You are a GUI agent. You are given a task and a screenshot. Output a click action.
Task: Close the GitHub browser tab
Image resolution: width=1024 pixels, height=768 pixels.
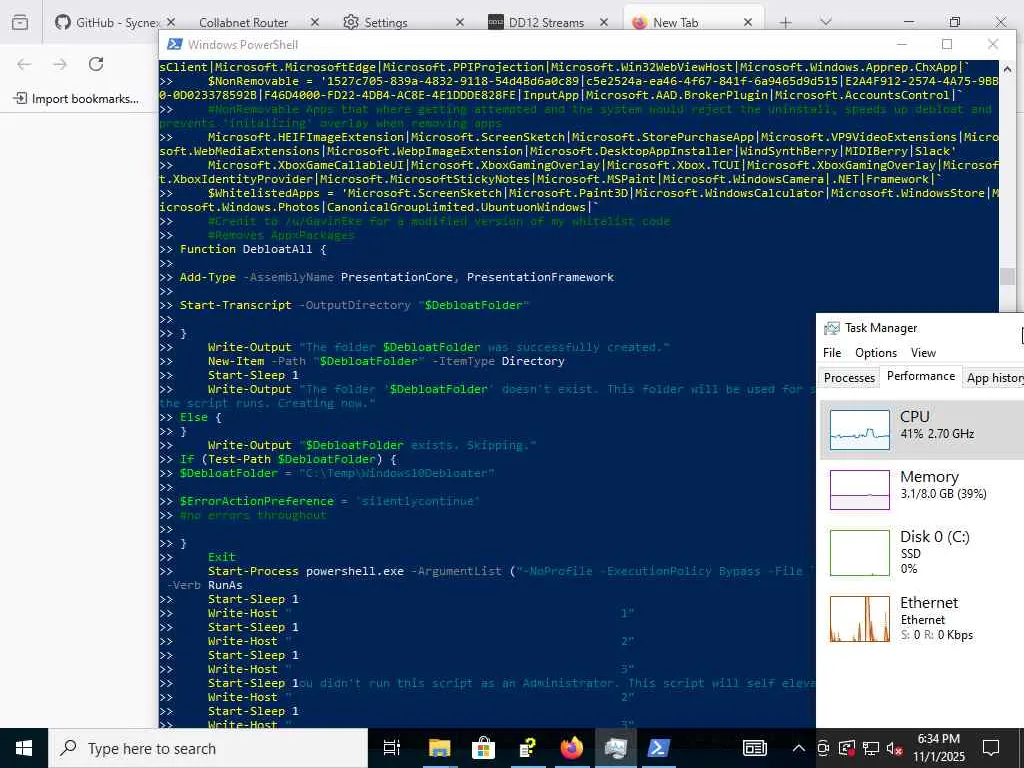[171, 22]
